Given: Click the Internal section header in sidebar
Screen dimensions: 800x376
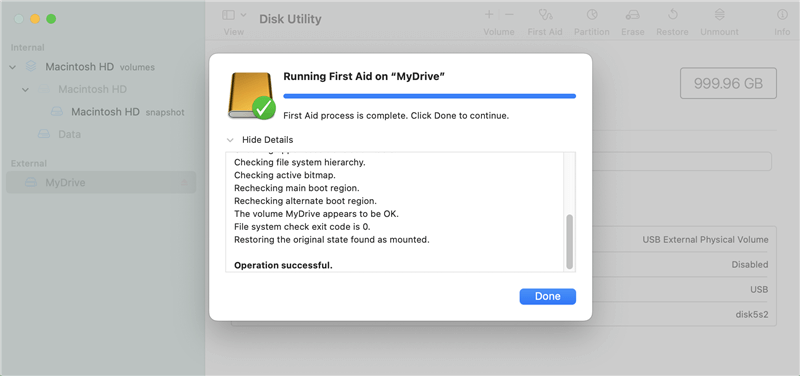Looking at the screenshot, I should (x=28, y=47).
